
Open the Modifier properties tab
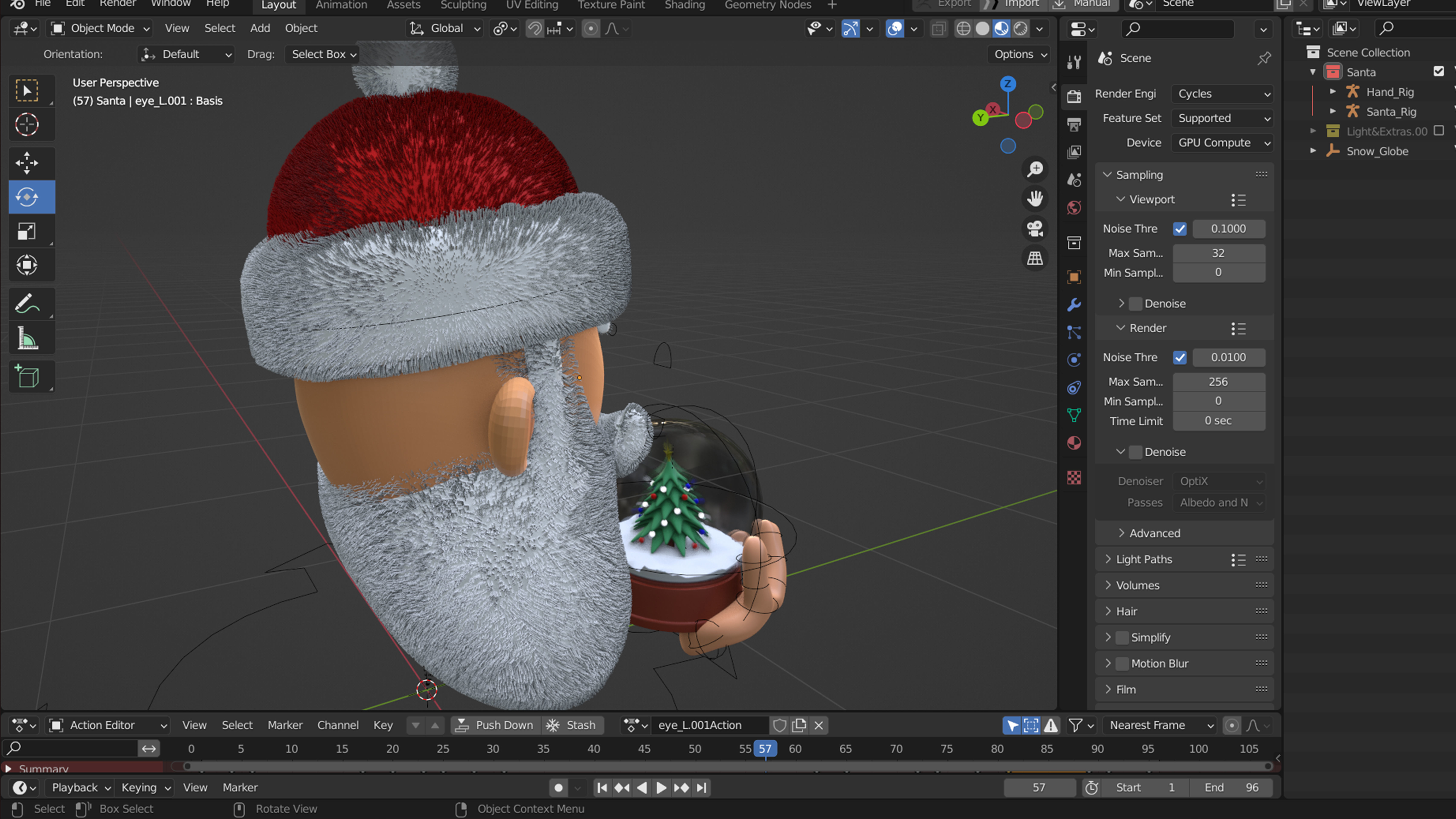pyautogui.click(x=1074, y=305)
